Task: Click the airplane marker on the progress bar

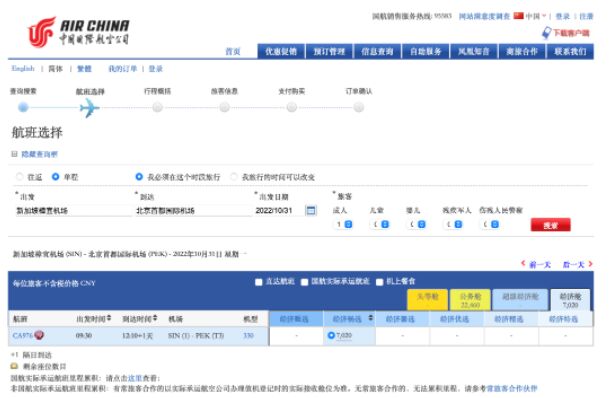Action: (89, 108)
